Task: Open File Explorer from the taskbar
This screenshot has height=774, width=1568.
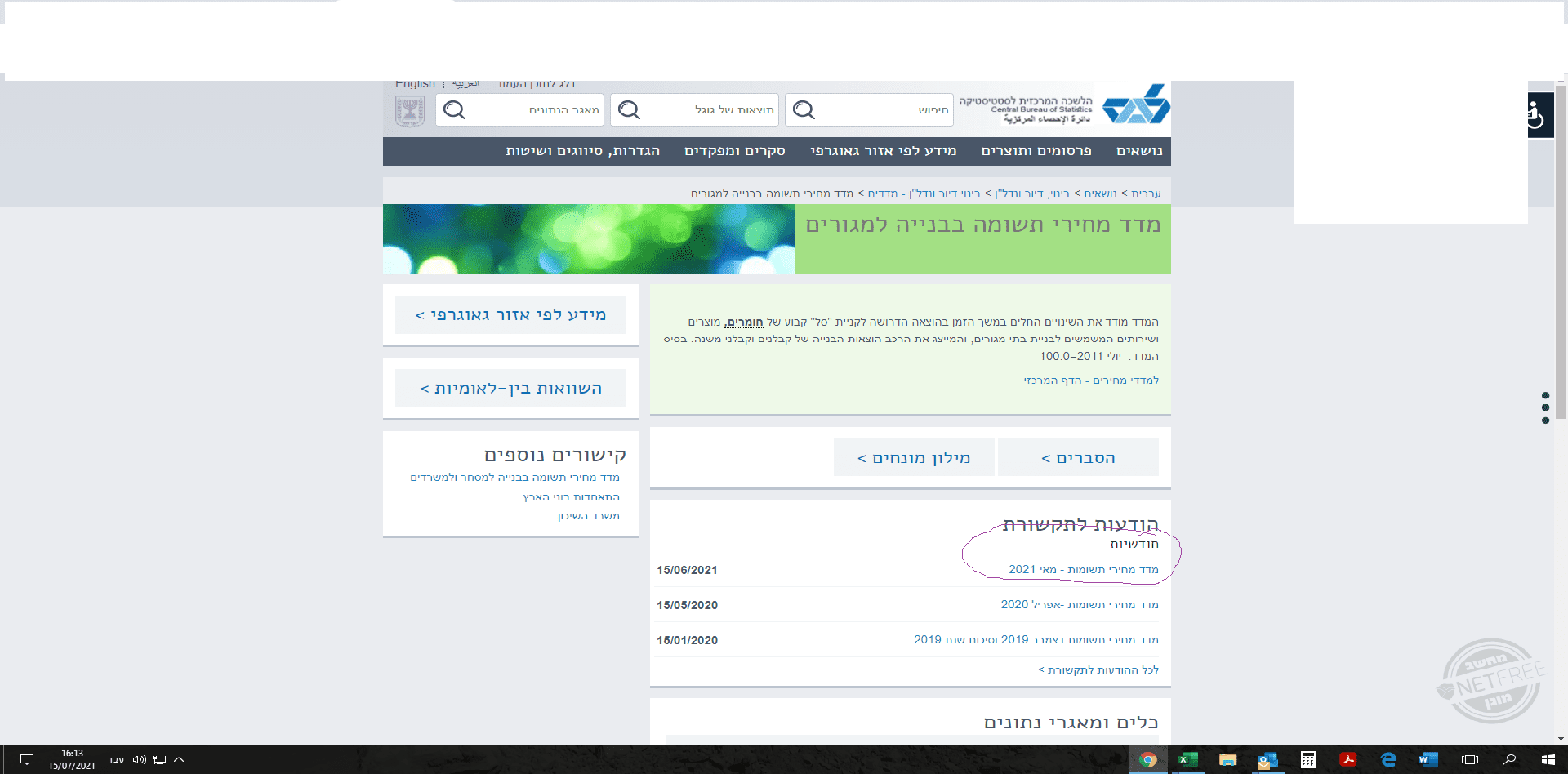Action: [1227, 760]
